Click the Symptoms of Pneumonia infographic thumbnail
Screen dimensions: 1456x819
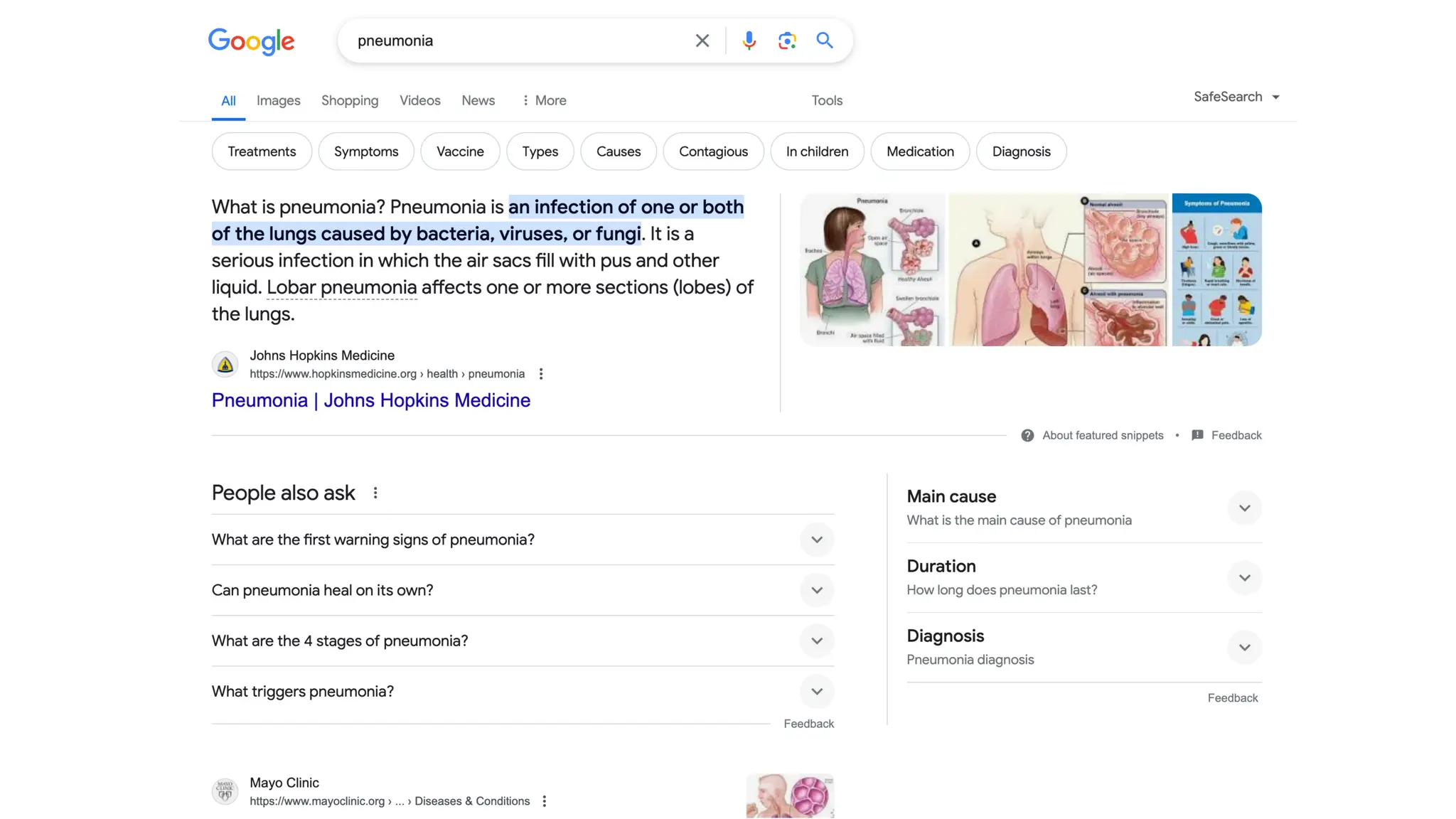click(x=1216, y=269)
